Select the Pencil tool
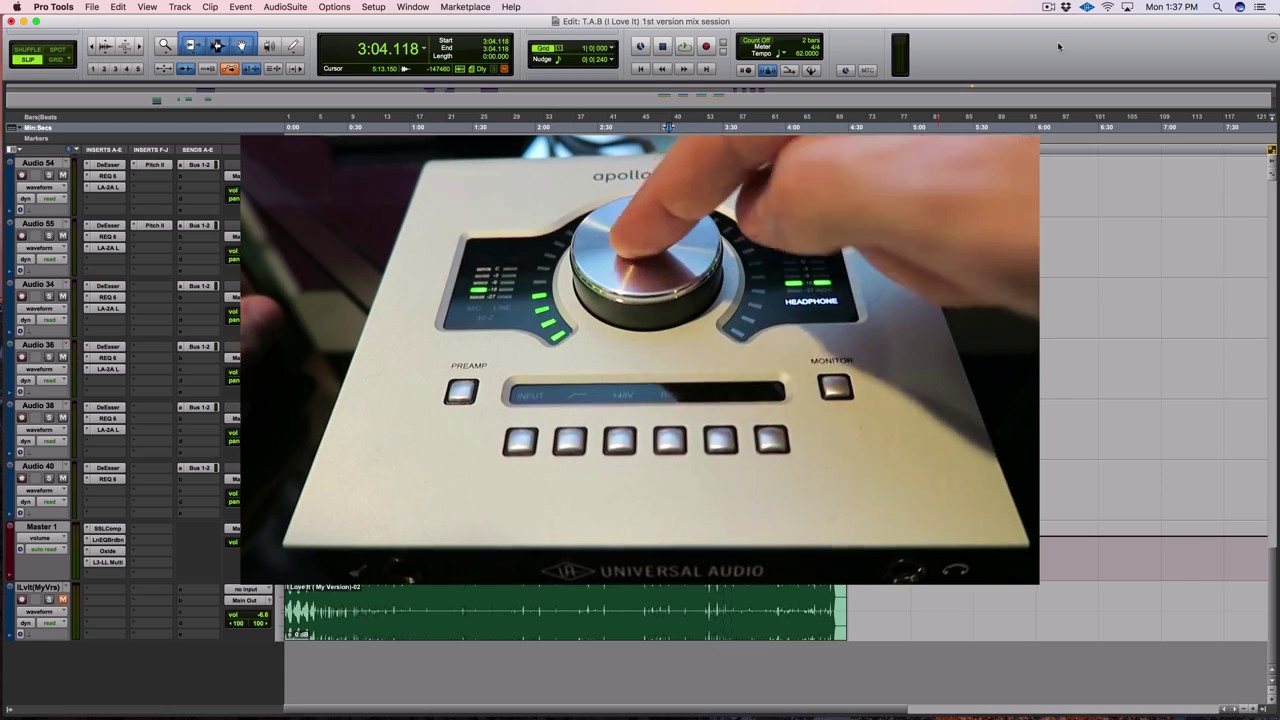 pyautogui.click(x=293, y=46)
